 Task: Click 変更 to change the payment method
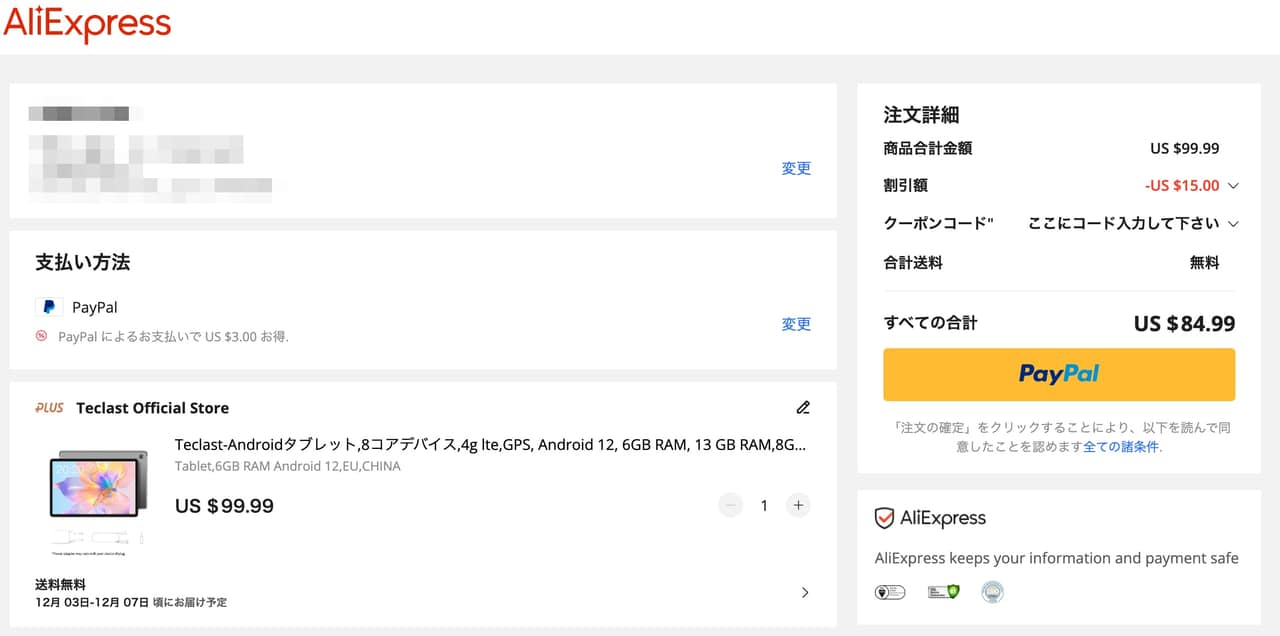[796, 324]
